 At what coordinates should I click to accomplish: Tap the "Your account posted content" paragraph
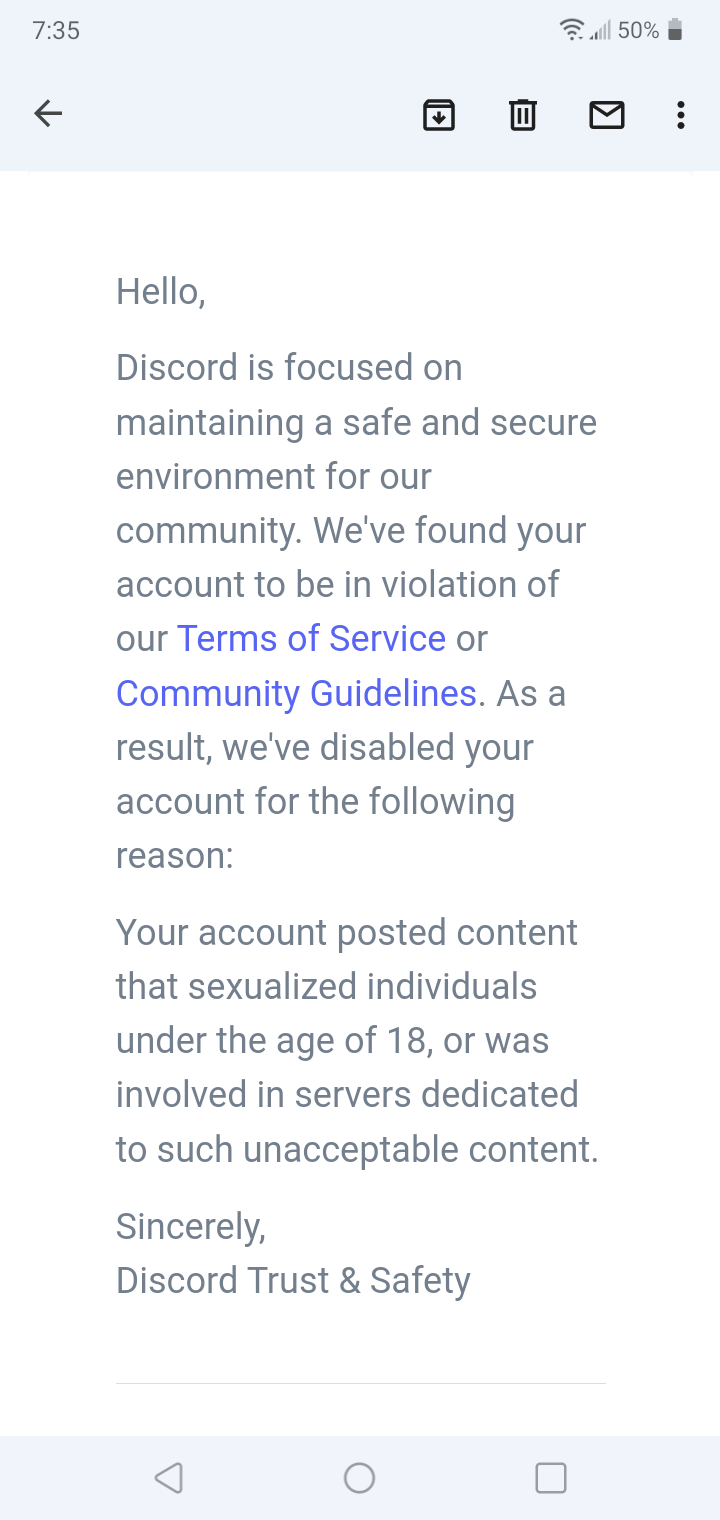(357, 1041)
